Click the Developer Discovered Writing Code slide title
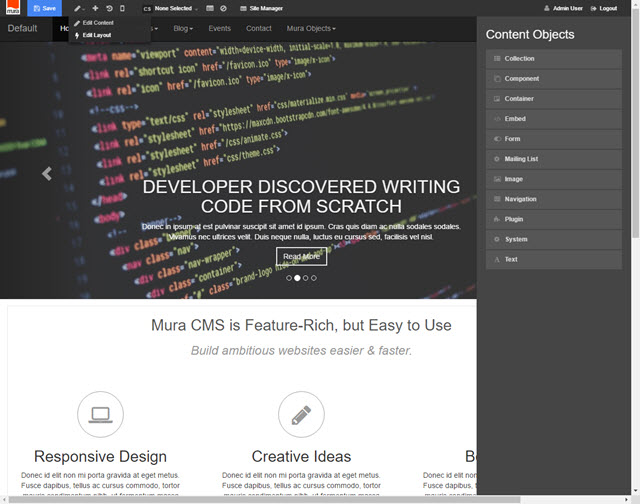640x504 pixels. (301, 196)
